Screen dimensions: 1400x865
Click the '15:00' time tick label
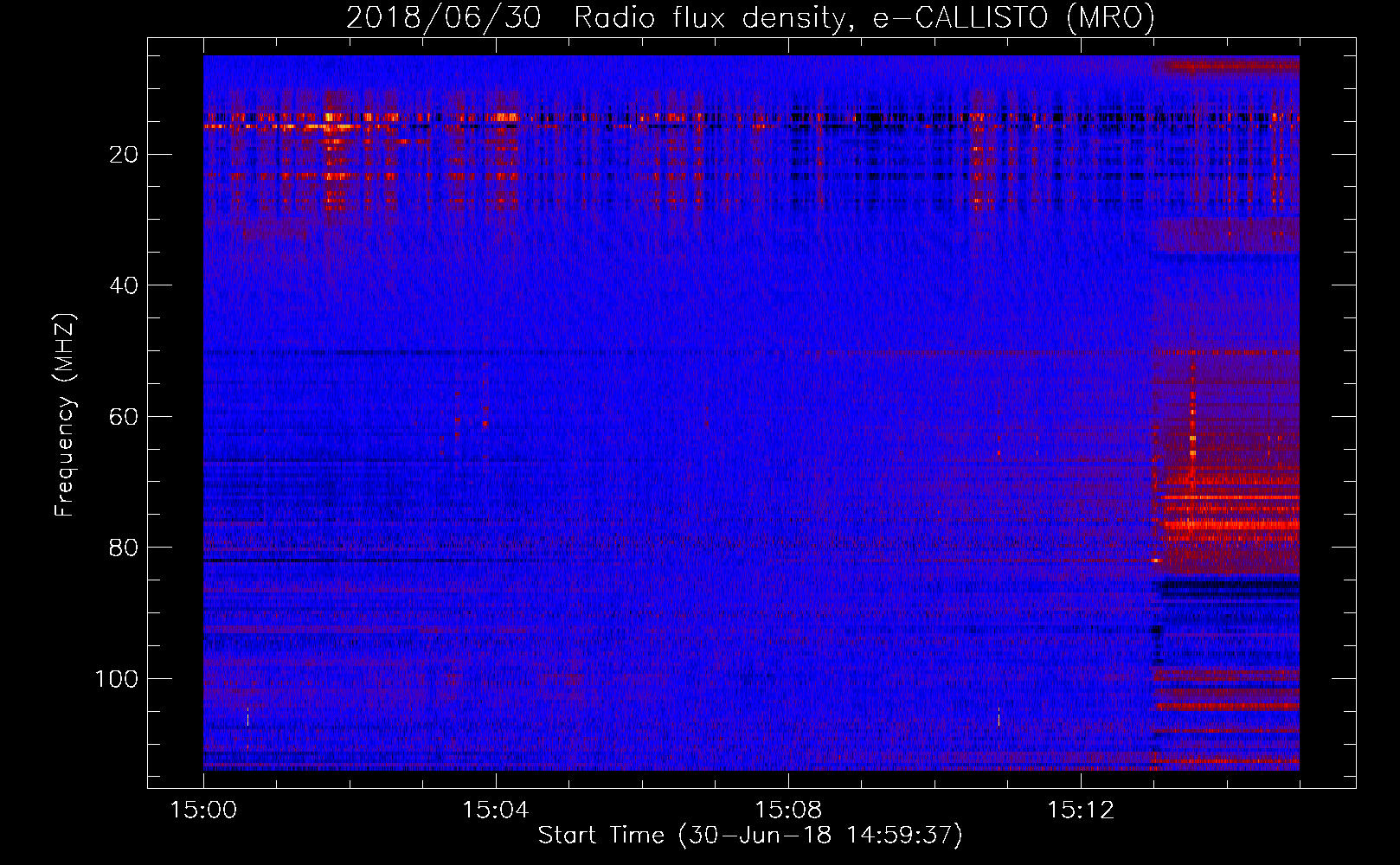tap(203, 811)
